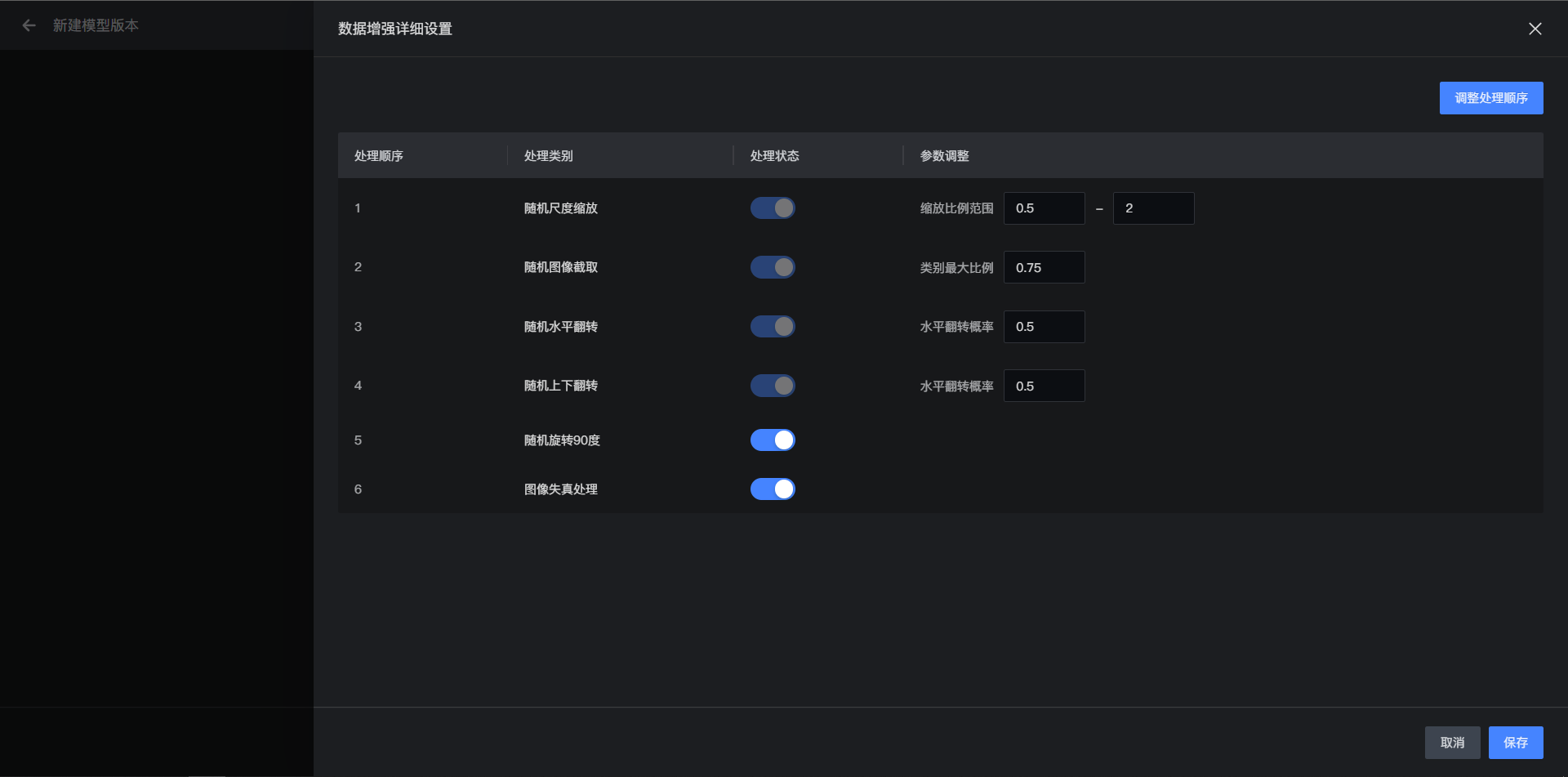This screenshot has height=777, width=1568.
Task: Disable the 图像失真处理 switch
Action: point(773,489)
